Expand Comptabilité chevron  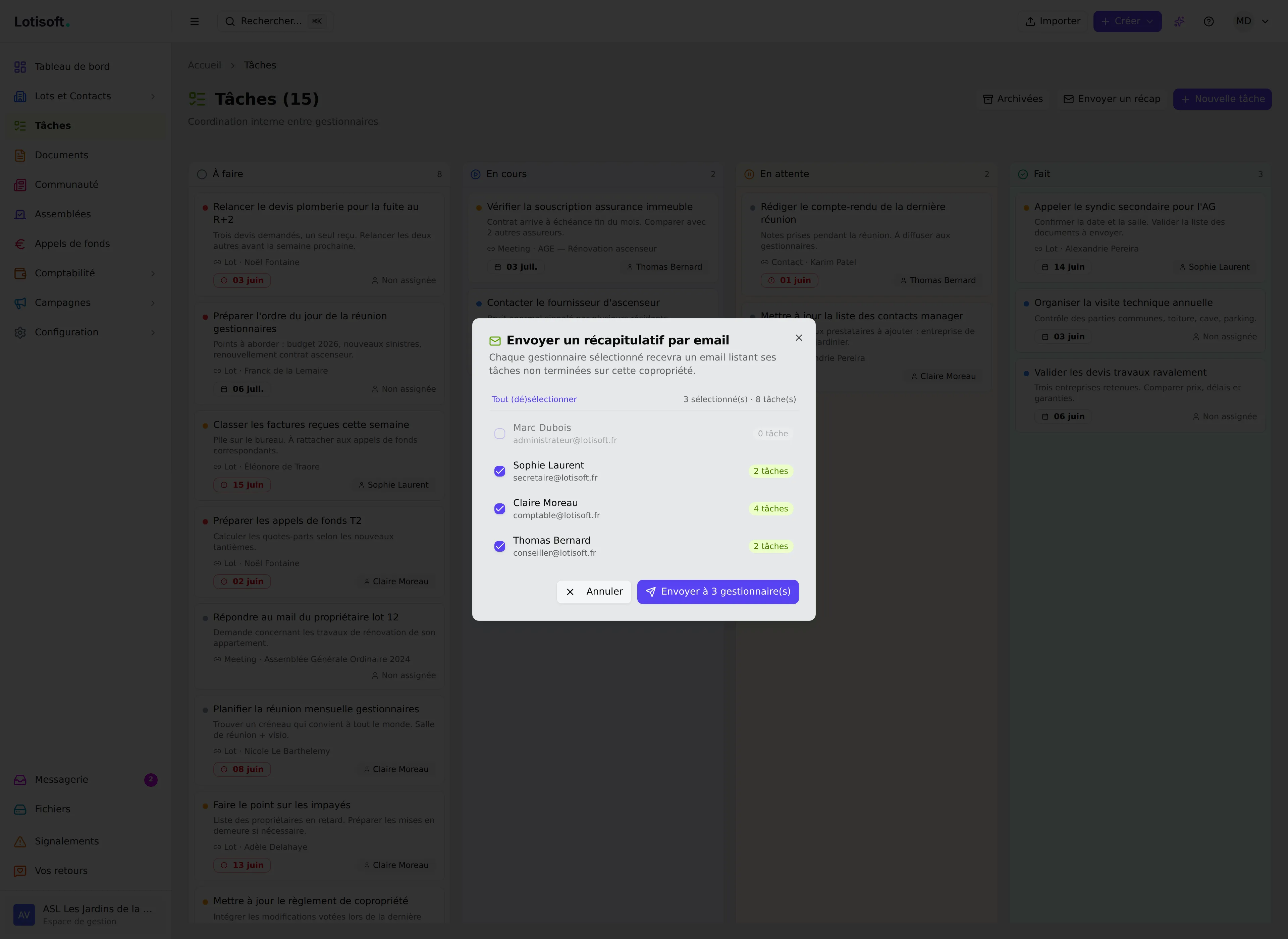click(152, 273)
